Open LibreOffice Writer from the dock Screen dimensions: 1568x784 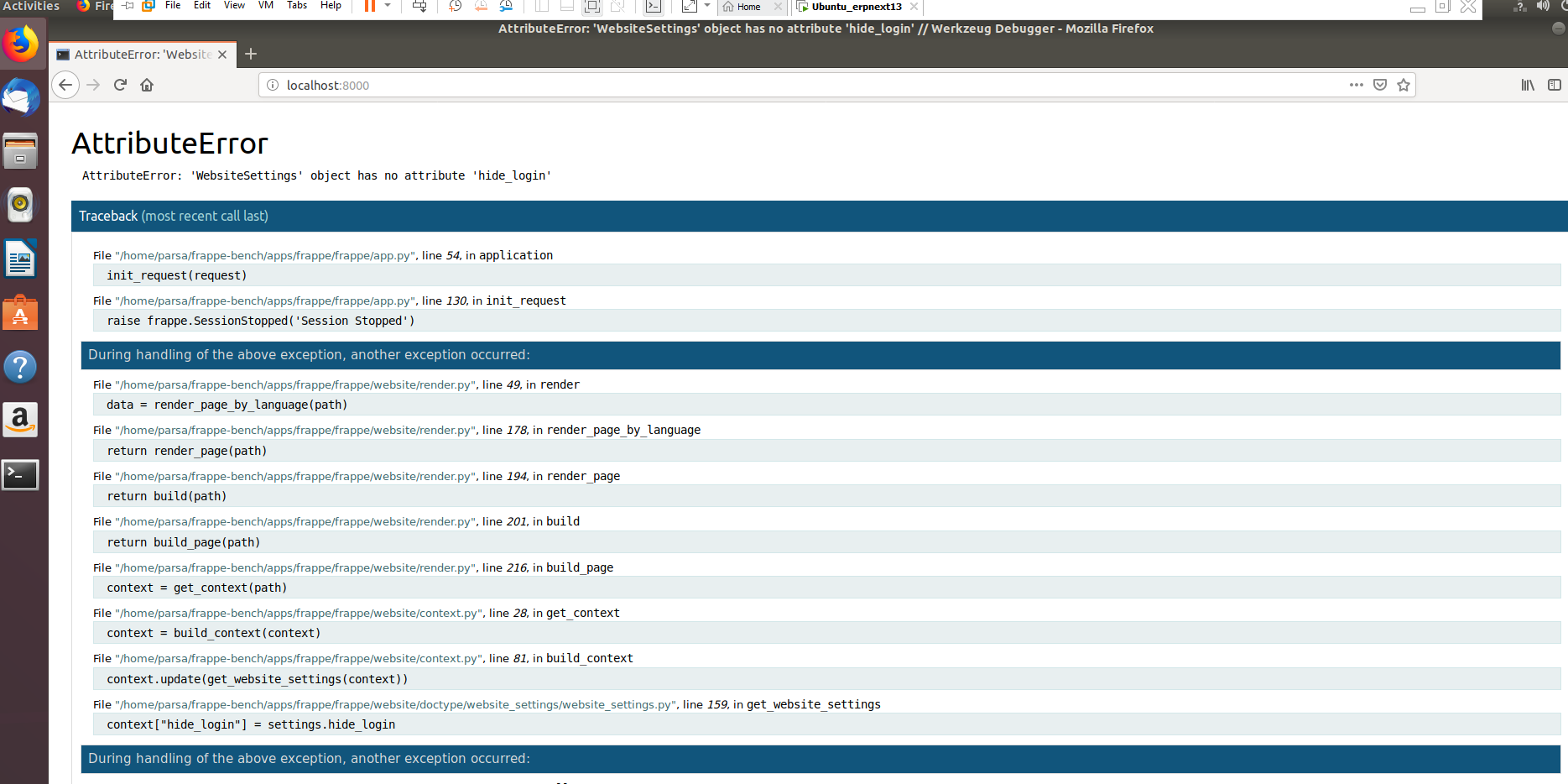[20, 258]
